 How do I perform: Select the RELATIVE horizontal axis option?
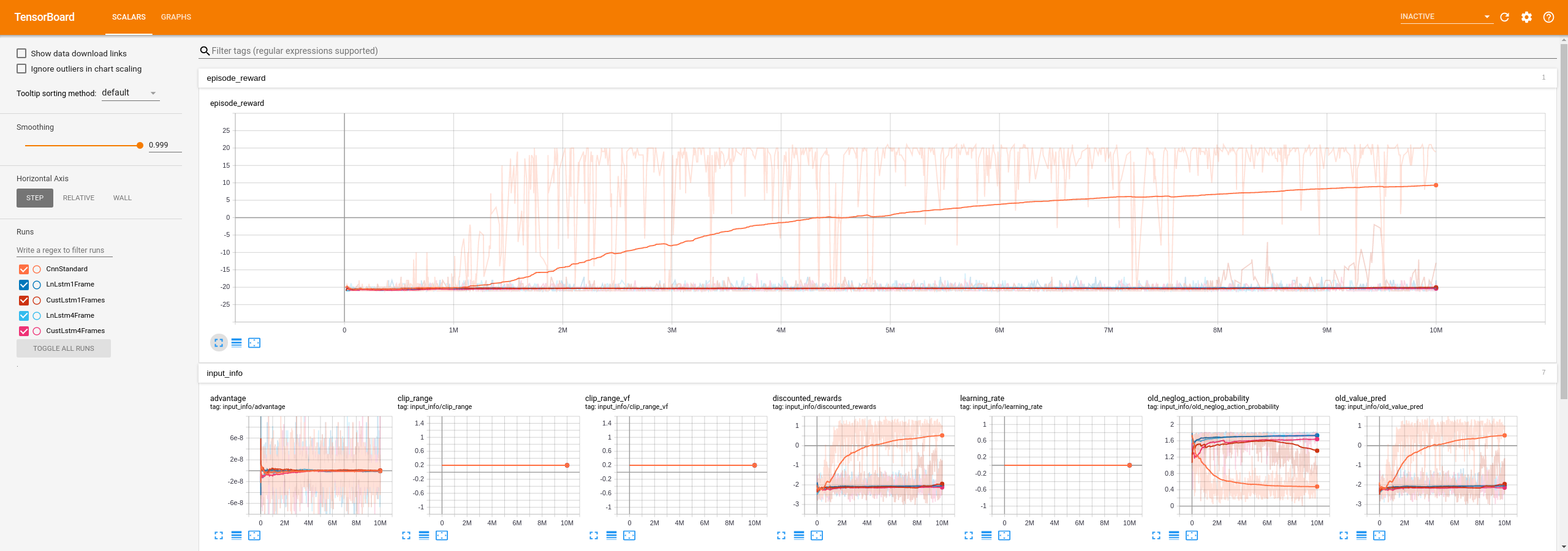[78, 198]
